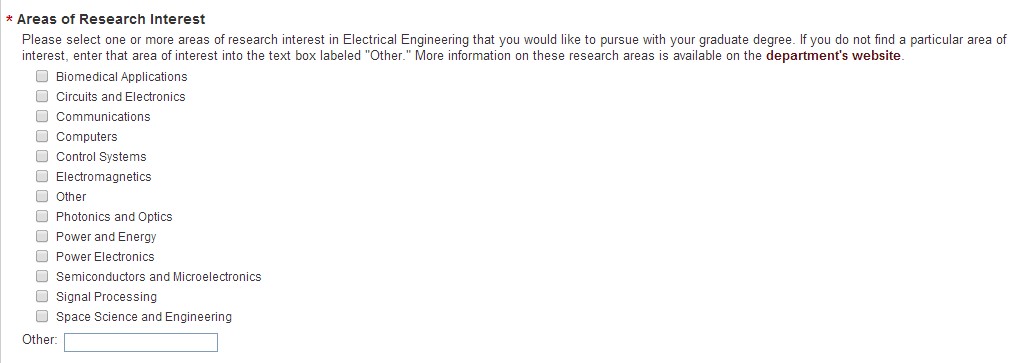Image resolution: width=1013 pixels, height=363 pixels.
Task: Check the Biomedical Applications checkbox
Action: (x=42, y=76)
